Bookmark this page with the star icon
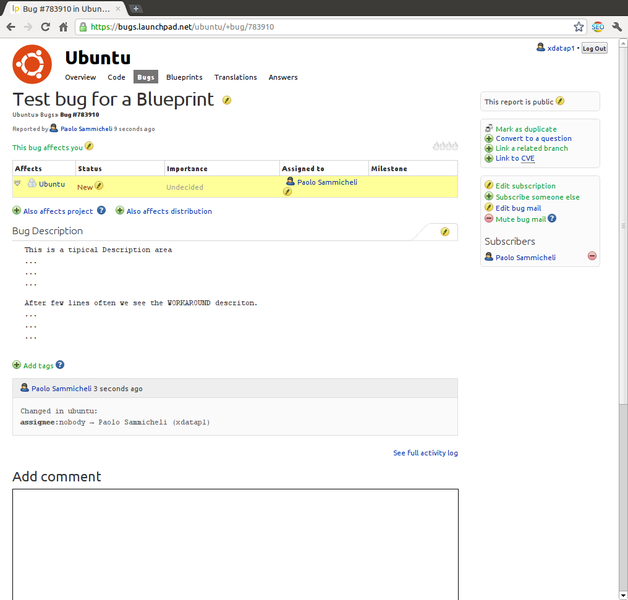The image size is (628, 600). [578, 27]
